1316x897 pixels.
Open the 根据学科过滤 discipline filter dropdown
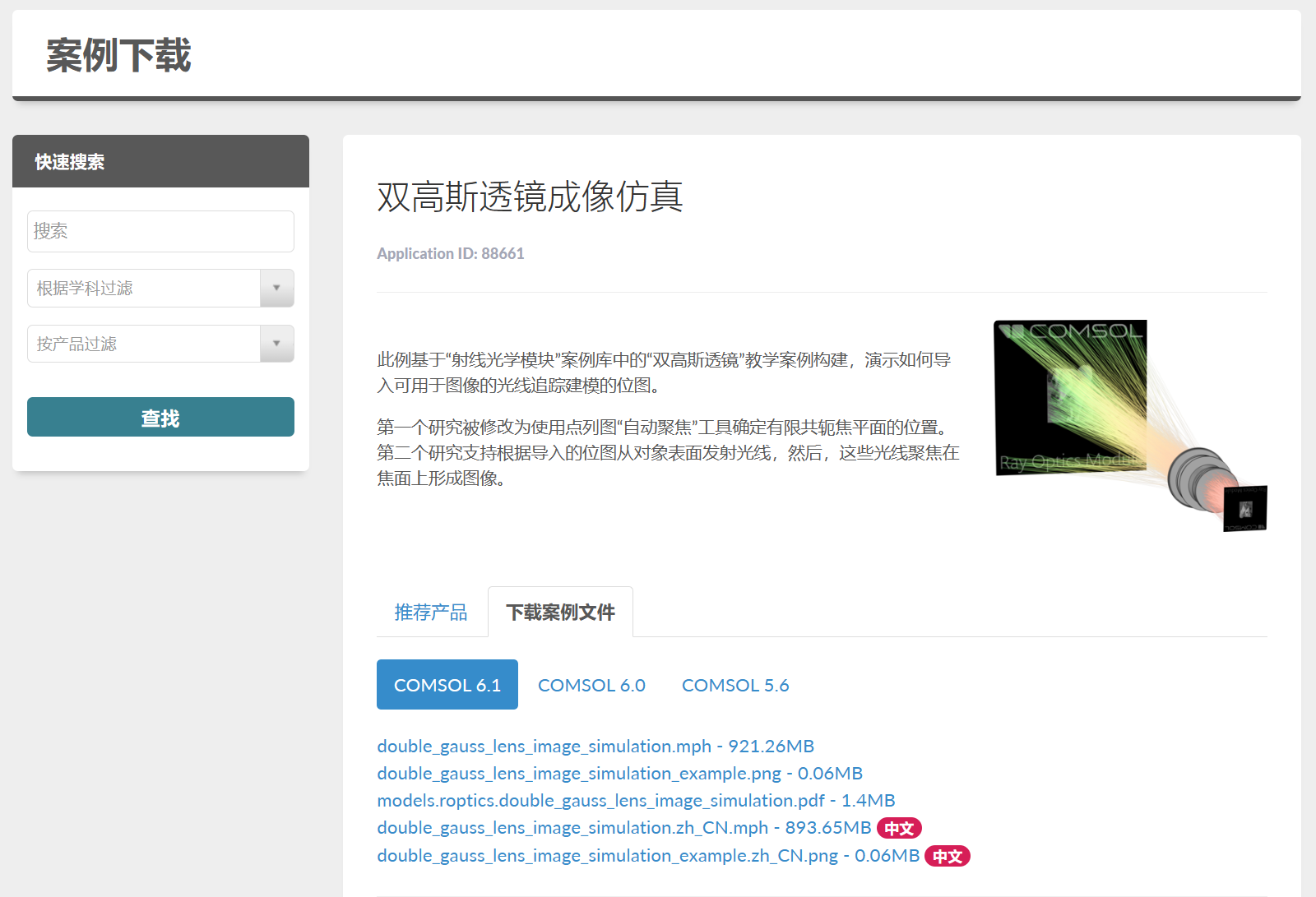coord(144,289)
